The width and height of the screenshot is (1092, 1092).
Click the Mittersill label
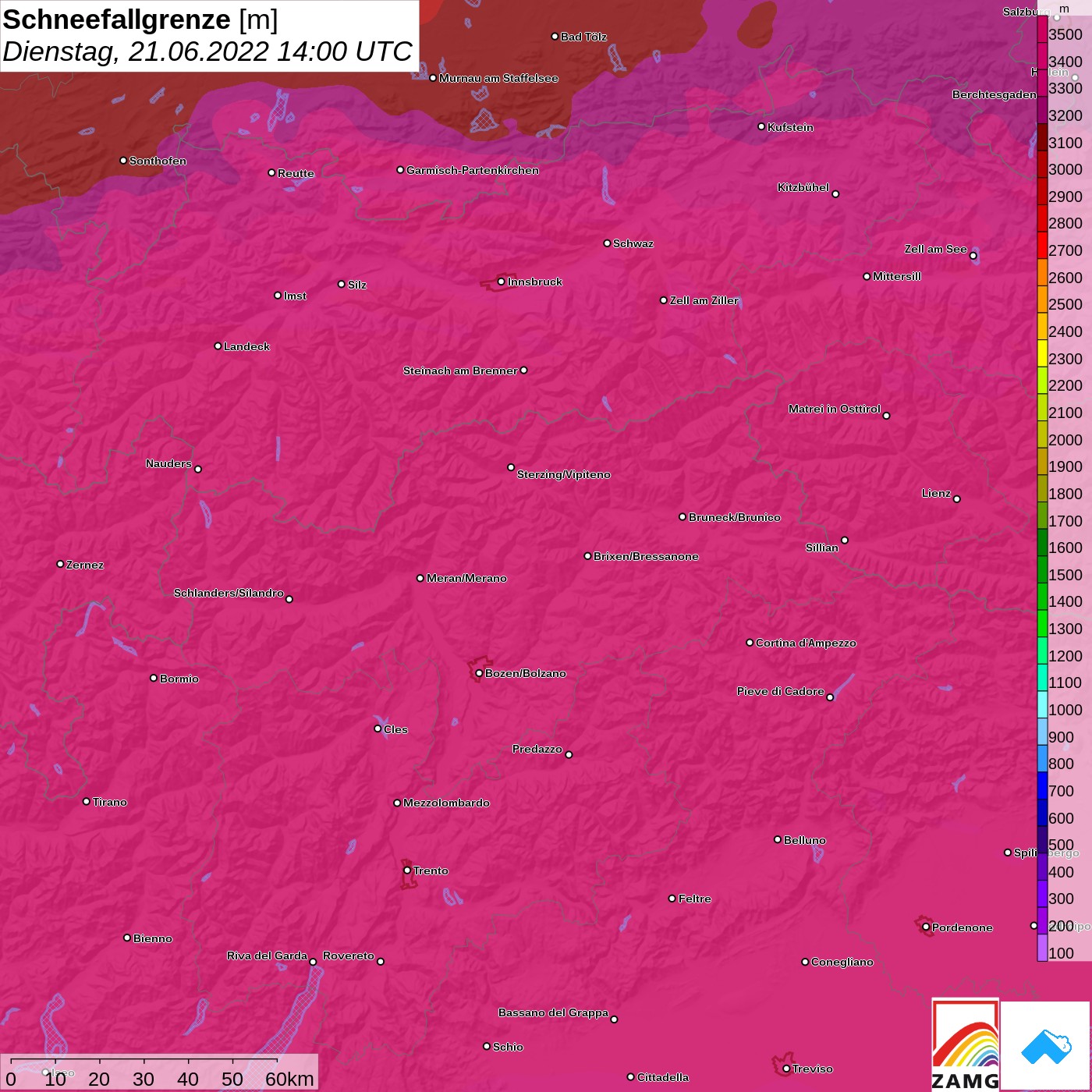pyautogui.click(x=897, y=276)
